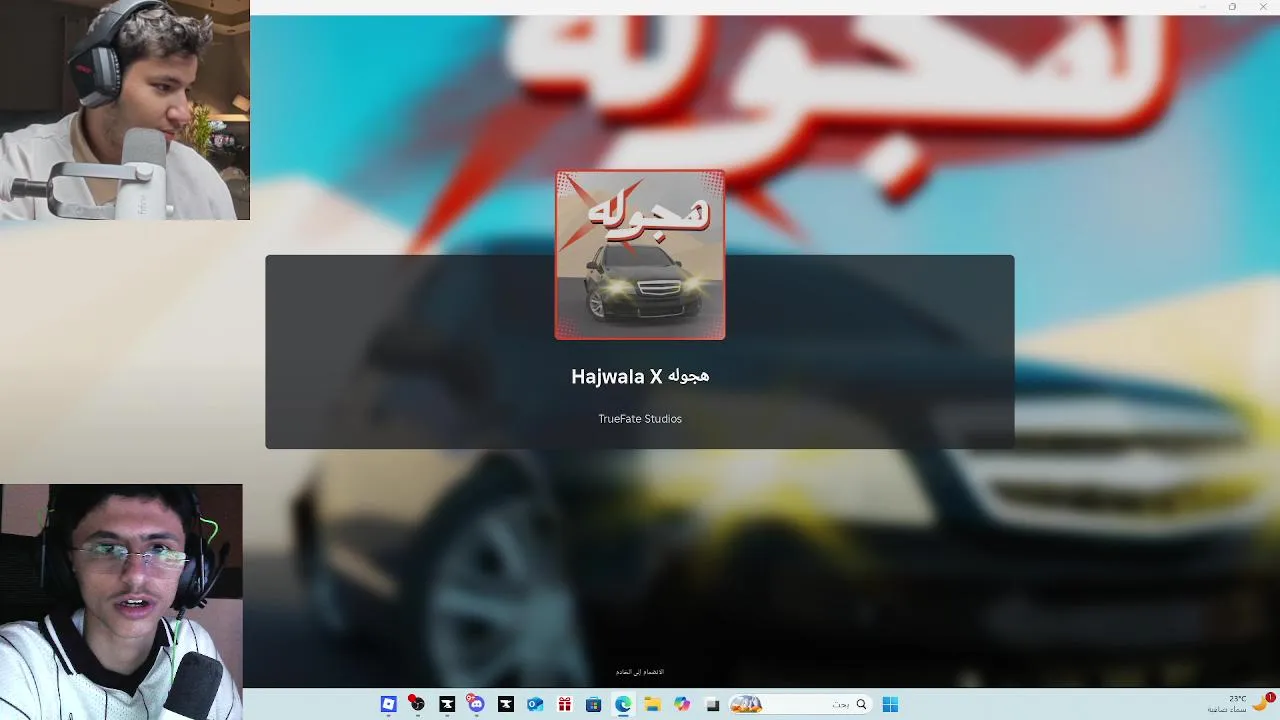
Task: Open the OBS Studio taskbar icon
Action: [417, 704]
